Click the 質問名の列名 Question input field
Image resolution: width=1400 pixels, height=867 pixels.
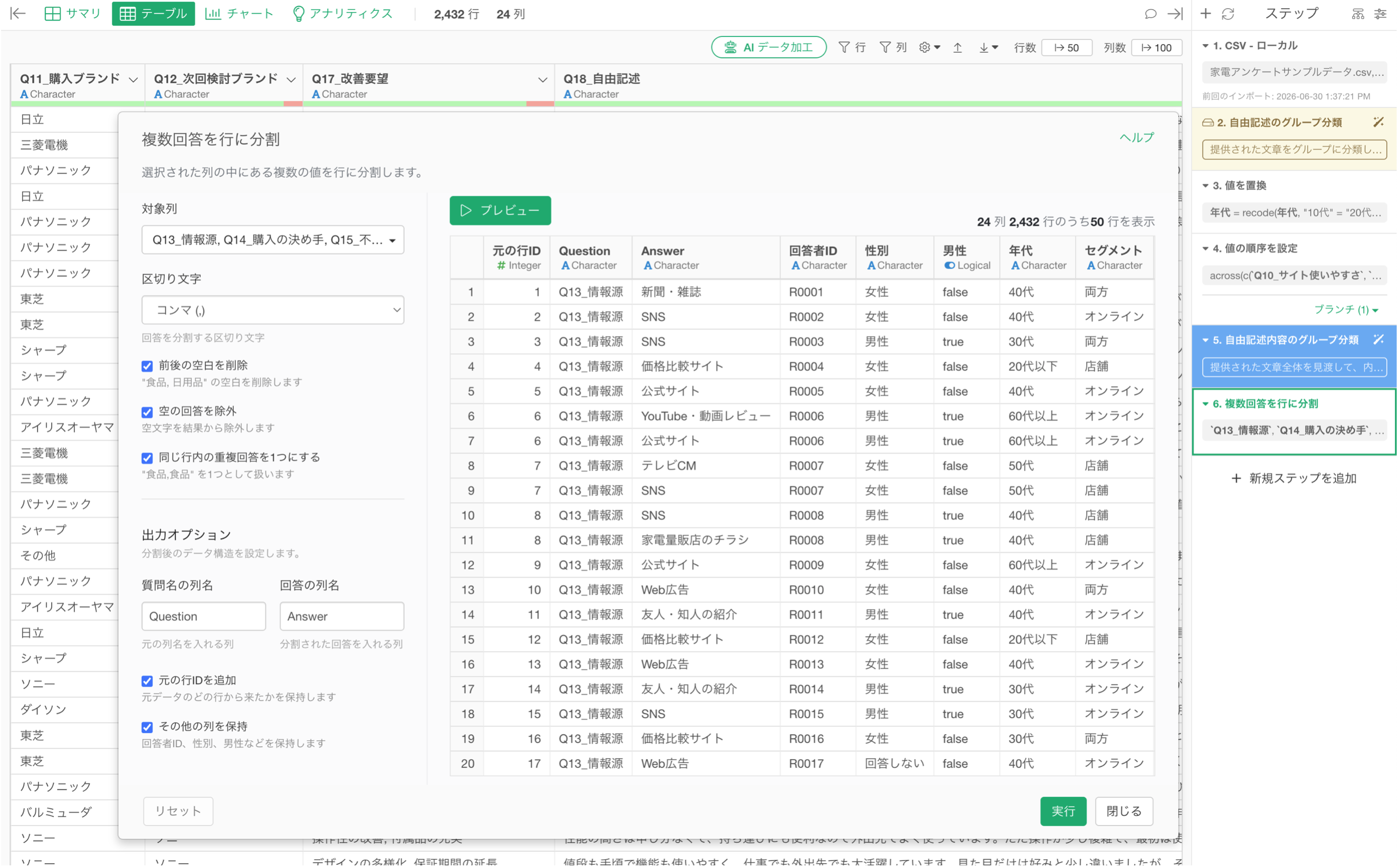[x=204, y=616]
